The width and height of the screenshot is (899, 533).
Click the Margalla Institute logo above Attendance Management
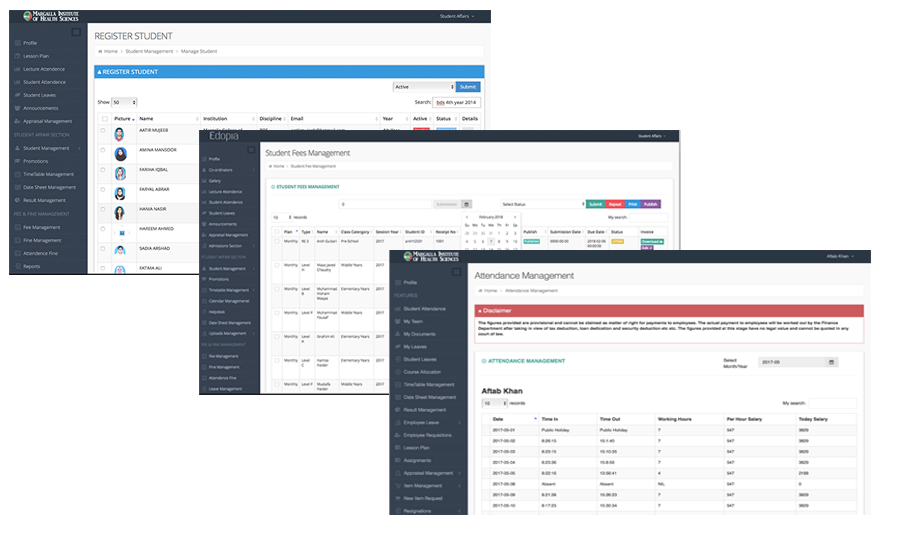(435, 257)
